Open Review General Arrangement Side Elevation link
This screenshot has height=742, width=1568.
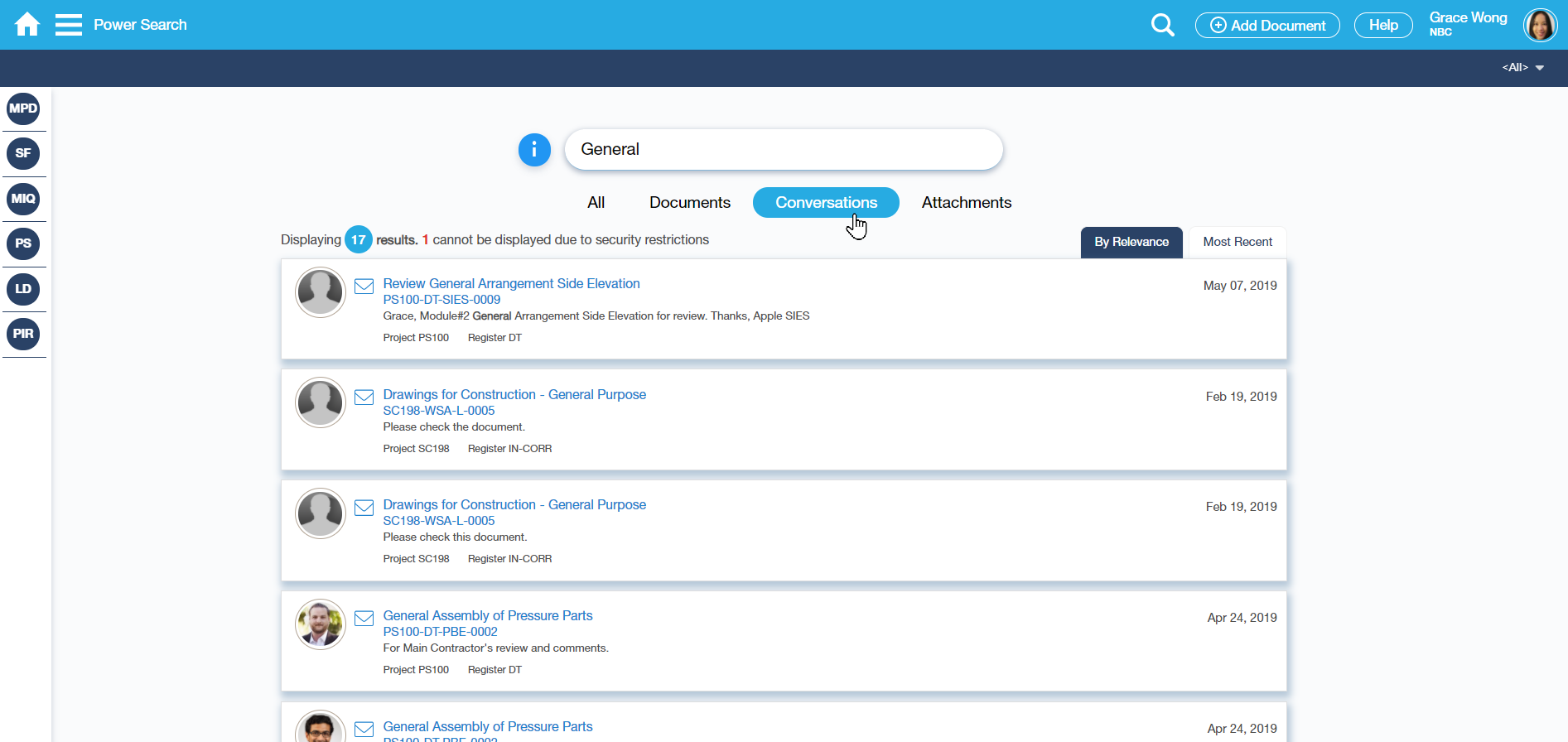[x=511, y=284]
